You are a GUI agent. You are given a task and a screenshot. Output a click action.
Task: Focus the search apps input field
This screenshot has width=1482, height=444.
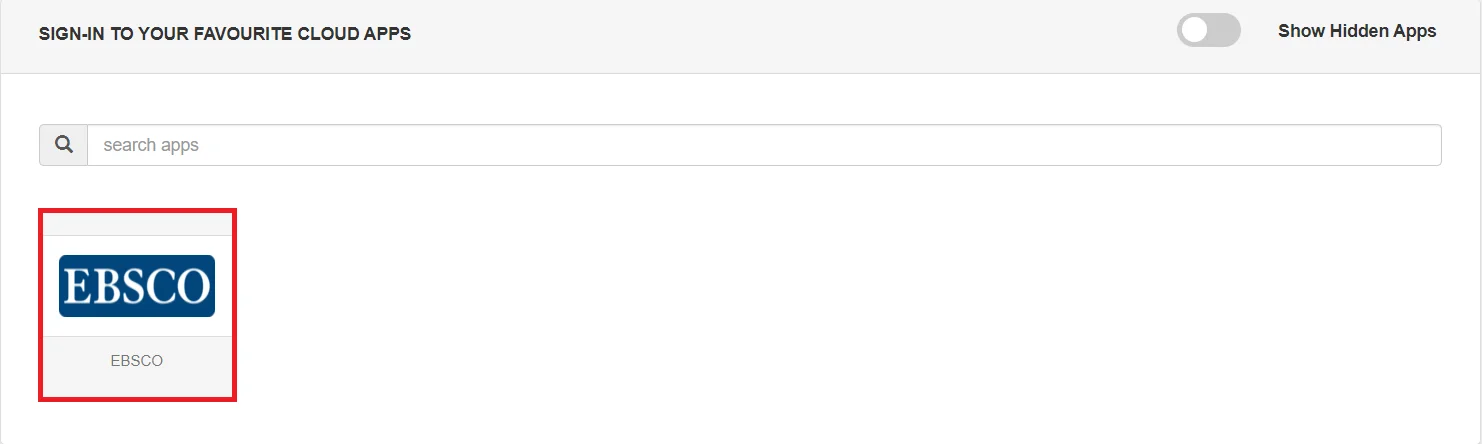(x=764, y=145)
